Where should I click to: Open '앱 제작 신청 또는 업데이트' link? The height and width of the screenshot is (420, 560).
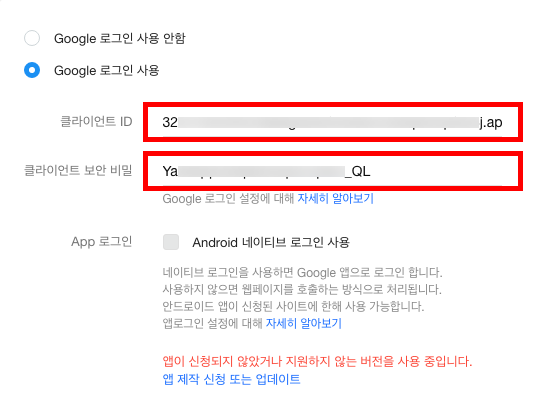[231, 379]
